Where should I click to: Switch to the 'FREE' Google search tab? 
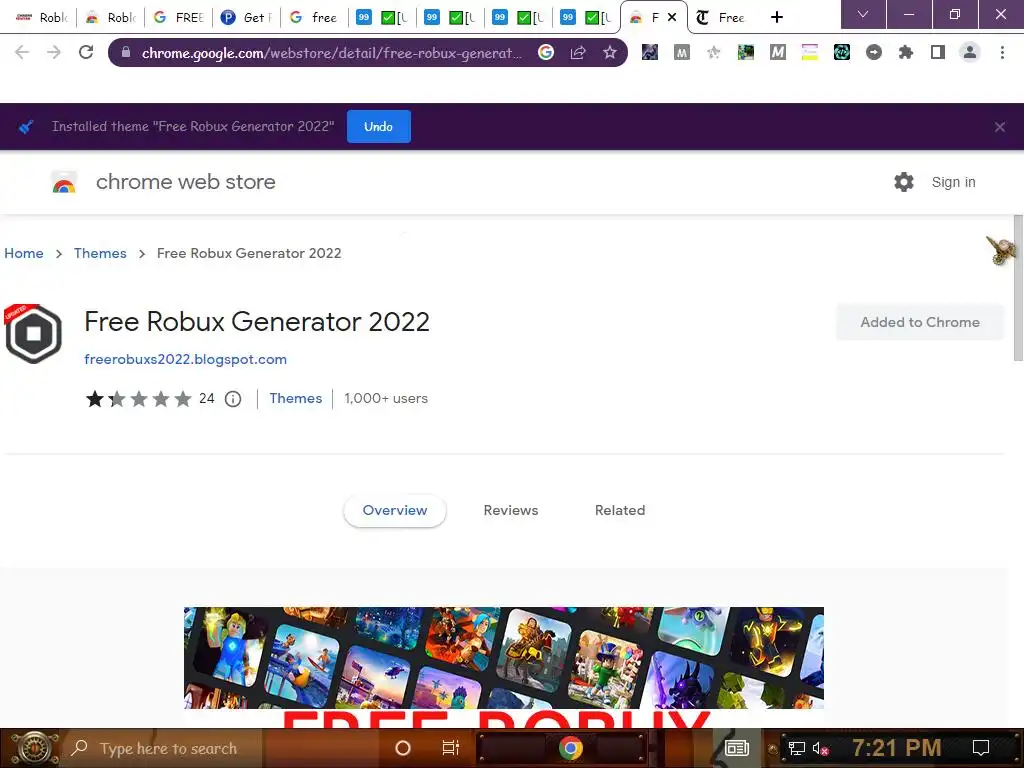178,17
